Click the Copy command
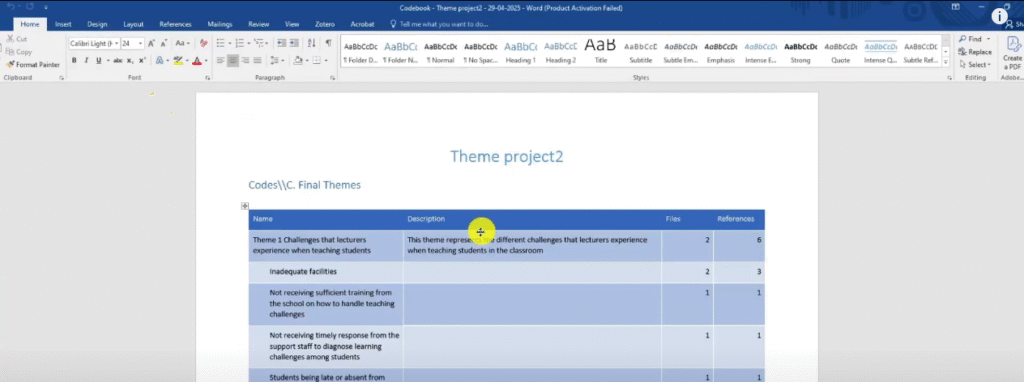 tap(19, 52)
